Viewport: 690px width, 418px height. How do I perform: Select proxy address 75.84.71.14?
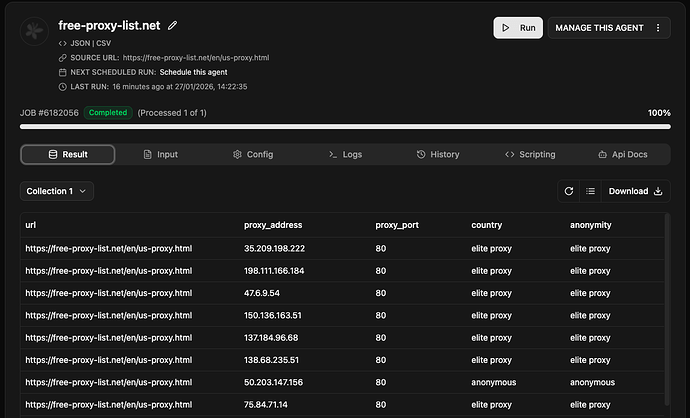pyautogui.click(x=265, y=405)
